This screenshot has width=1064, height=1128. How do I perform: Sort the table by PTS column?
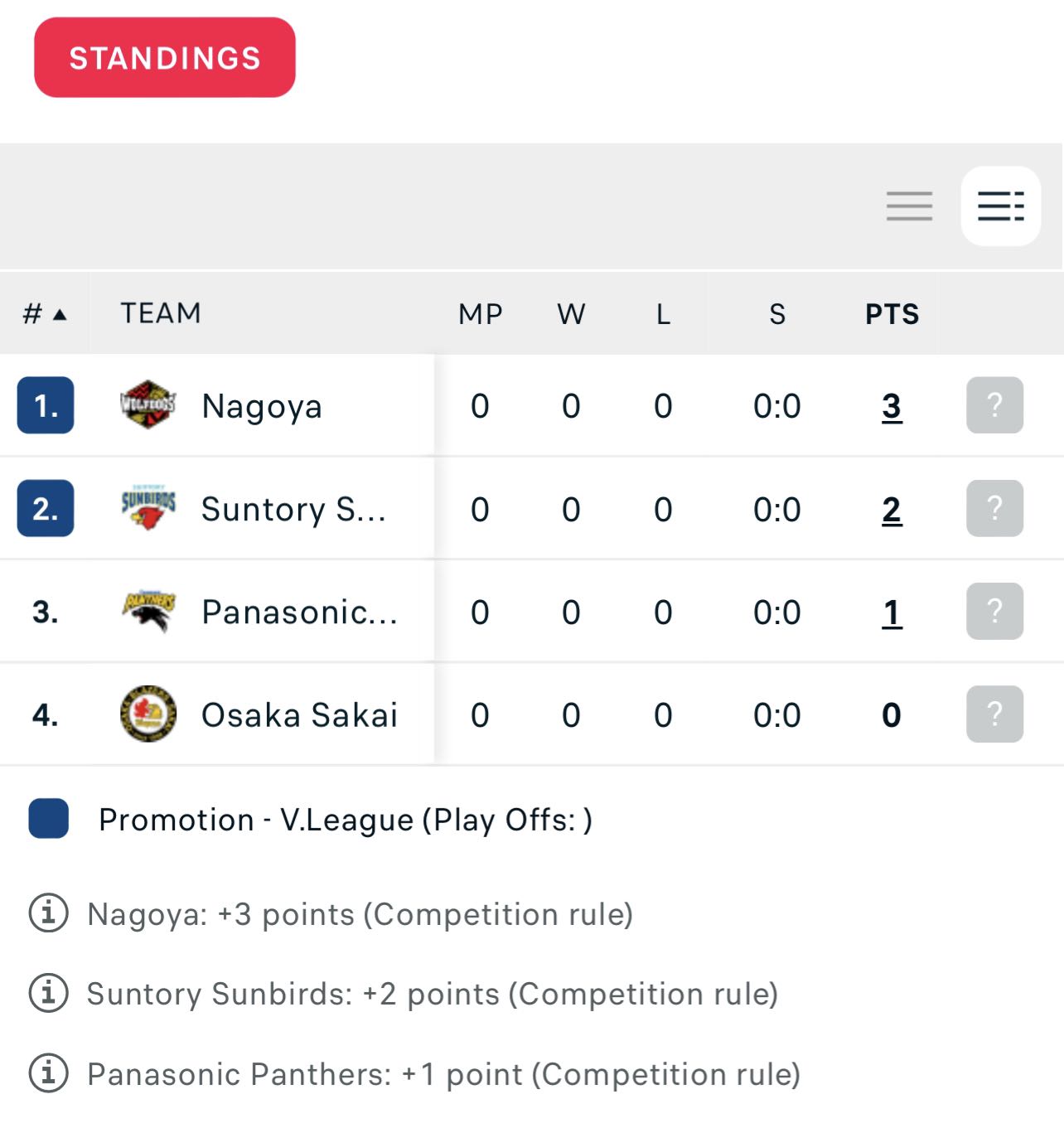tap(892, 314)
